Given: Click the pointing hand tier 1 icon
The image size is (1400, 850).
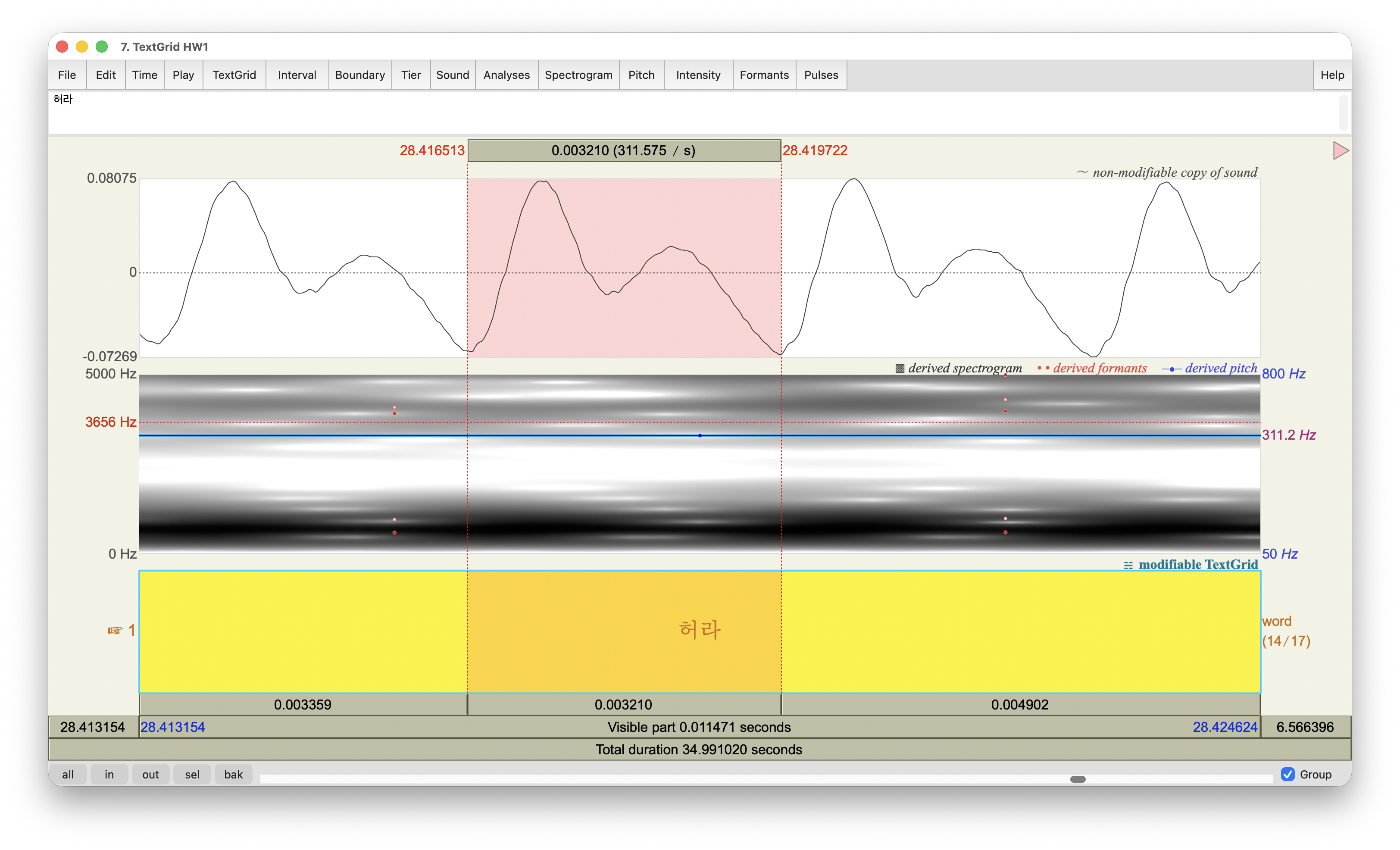Looking at the screenshot, I should 116,630.
